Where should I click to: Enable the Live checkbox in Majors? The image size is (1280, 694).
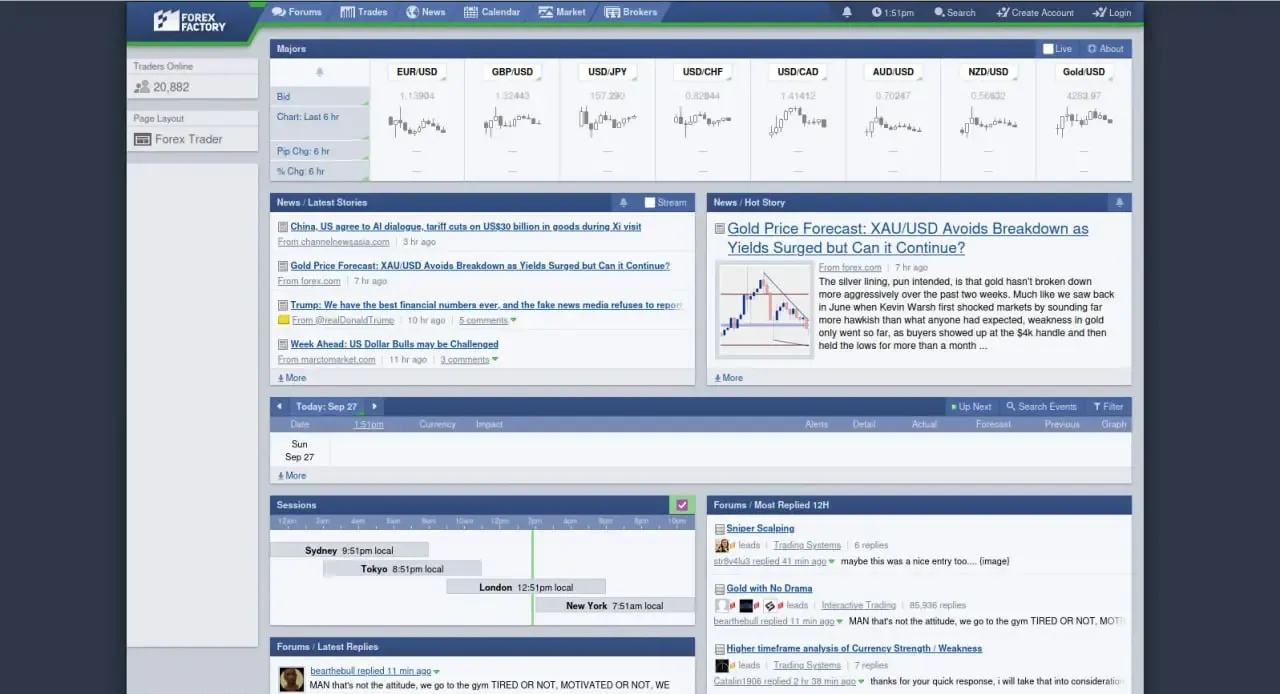(x=1048, y=49)
